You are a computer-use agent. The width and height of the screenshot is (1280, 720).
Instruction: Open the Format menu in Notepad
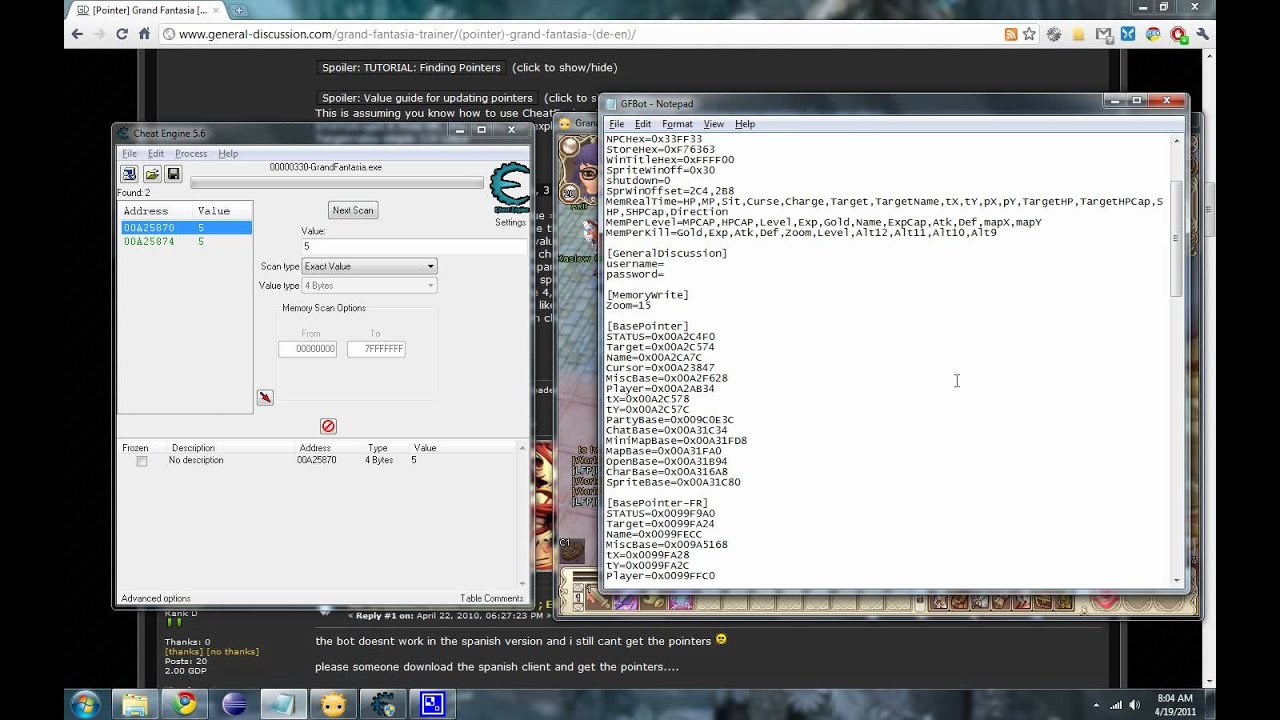click(x=678, y=124)
